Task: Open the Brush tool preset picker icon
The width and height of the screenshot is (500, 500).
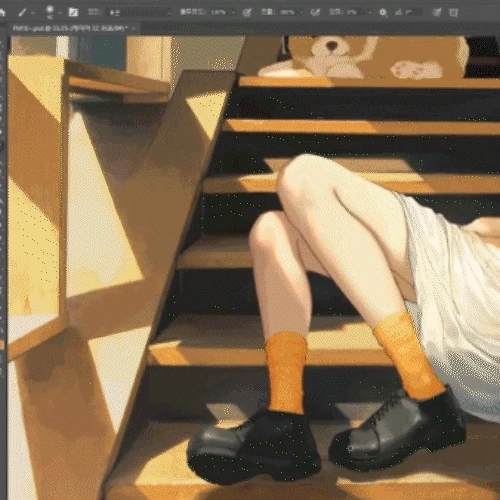Action: pos(22,12)
